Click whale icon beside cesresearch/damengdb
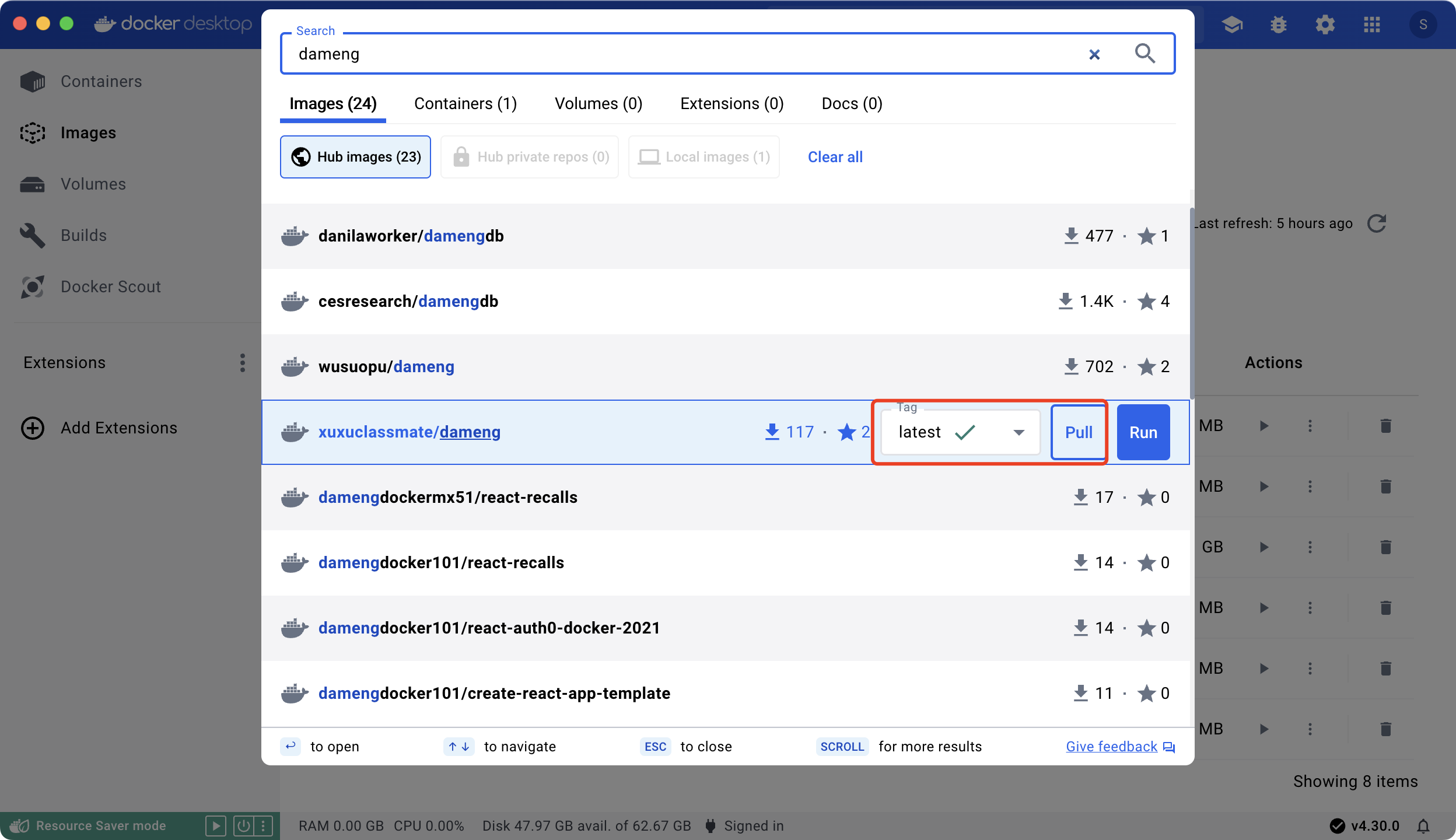 (295, 301)
